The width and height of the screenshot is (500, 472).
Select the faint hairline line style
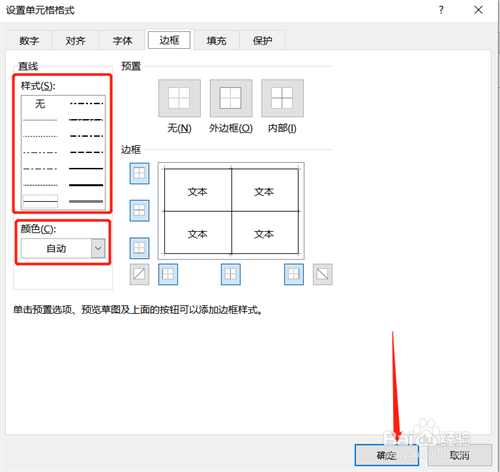pos(40,120)
